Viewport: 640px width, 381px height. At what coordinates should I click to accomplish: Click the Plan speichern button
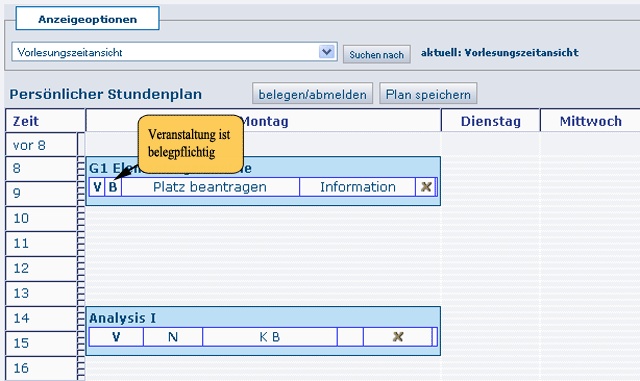tap(428, 94)
